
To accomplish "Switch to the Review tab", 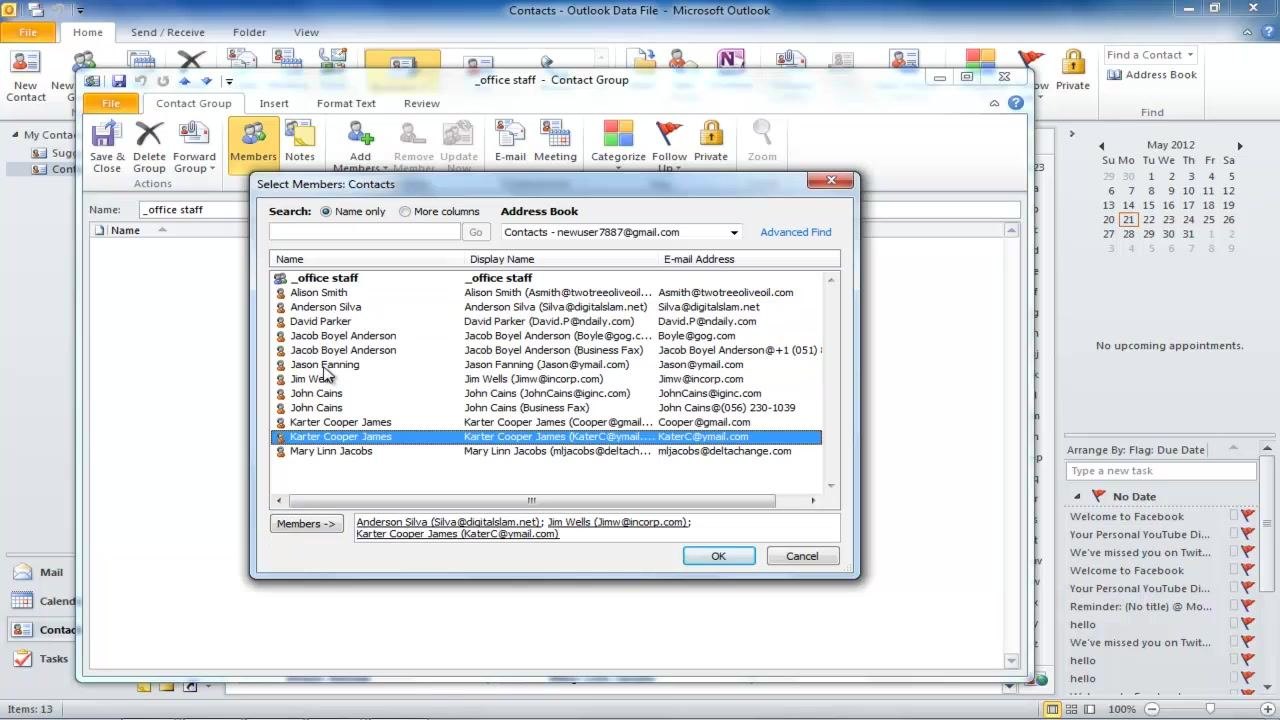I will [x=421, y=103].
